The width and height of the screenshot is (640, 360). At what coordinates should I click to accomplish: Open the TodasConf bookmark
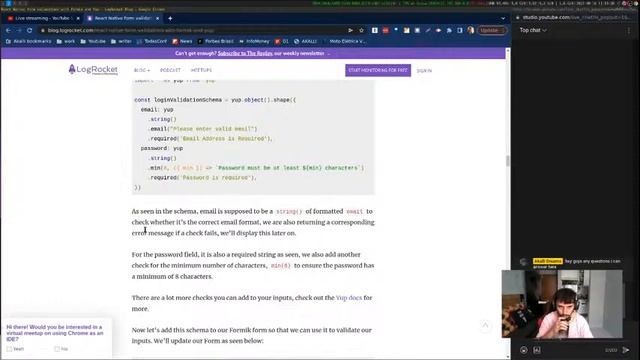click(152, 41)
